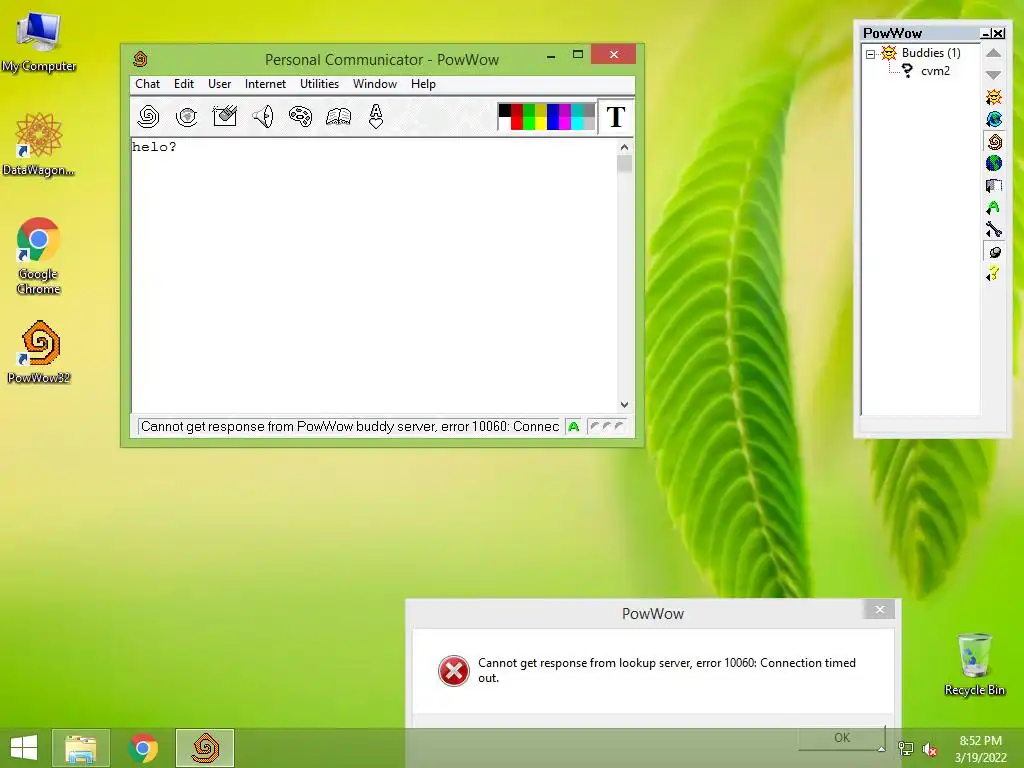Screen dimensions: 1024x768
Task: Collapse the Buddies (1) tree node
Action: 871,54
